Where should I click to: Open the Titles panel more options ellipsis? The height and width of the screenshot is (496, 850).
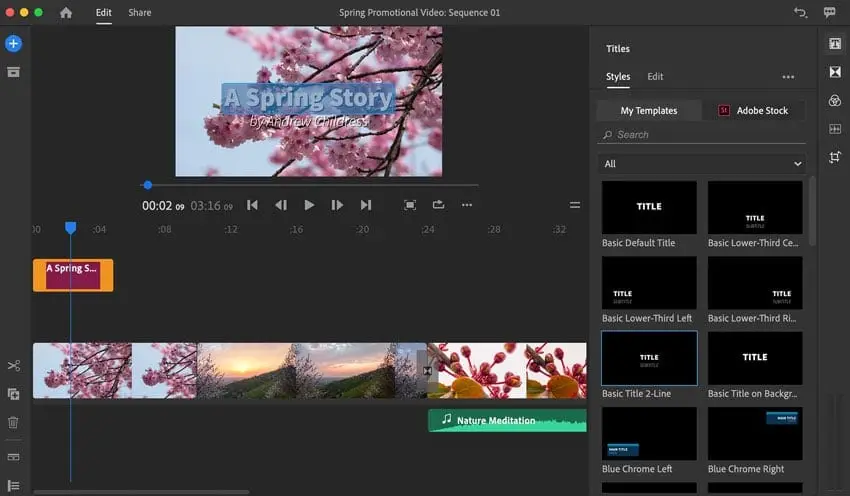(788, 77)
